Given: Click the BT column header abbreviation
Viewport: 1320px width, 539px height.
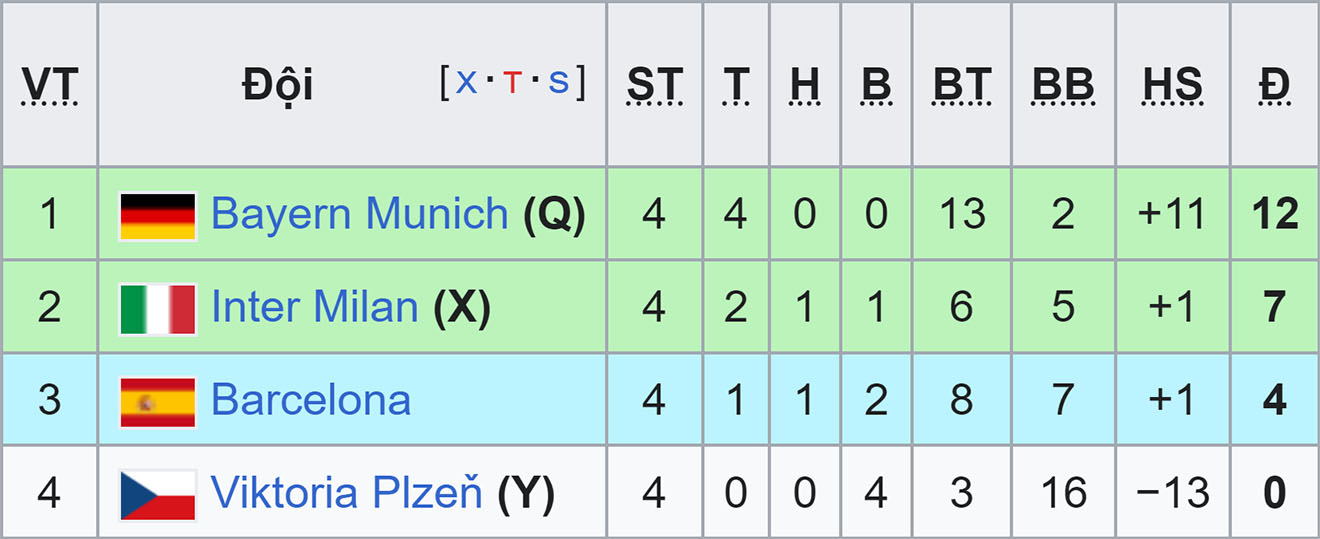Looking at the screenshot, I should (x=962, y=86).
